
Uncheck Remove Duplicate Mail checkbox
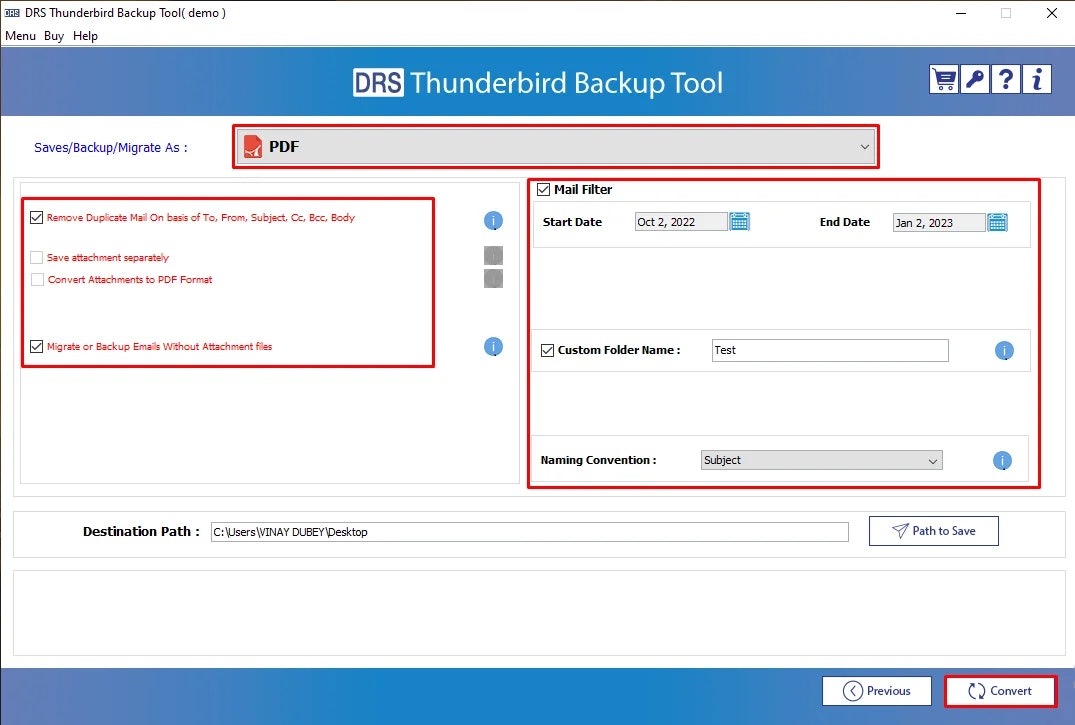(36, 217)
